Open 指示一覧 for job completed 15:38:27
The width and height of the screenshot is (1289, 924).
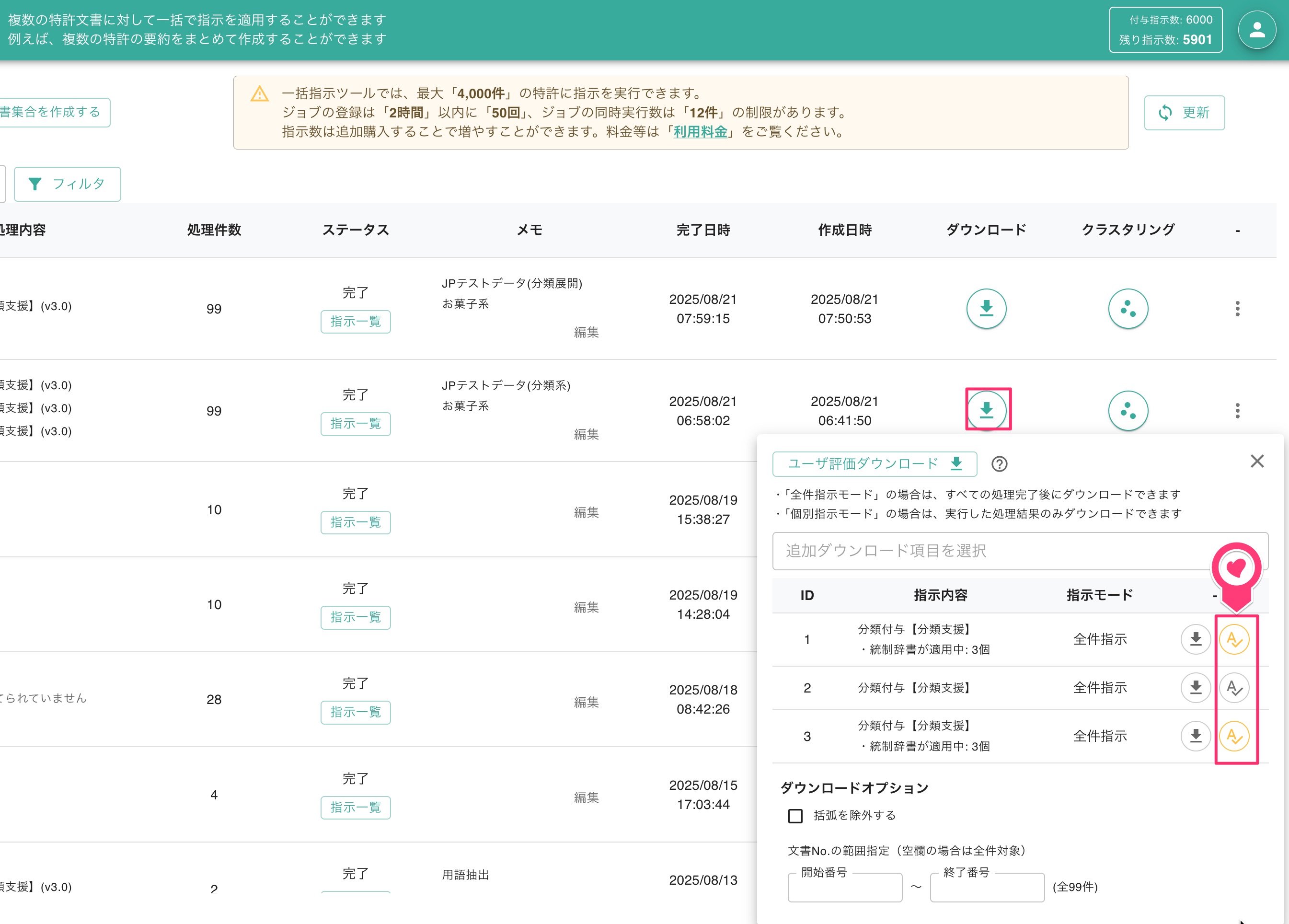tap(355, 522)
